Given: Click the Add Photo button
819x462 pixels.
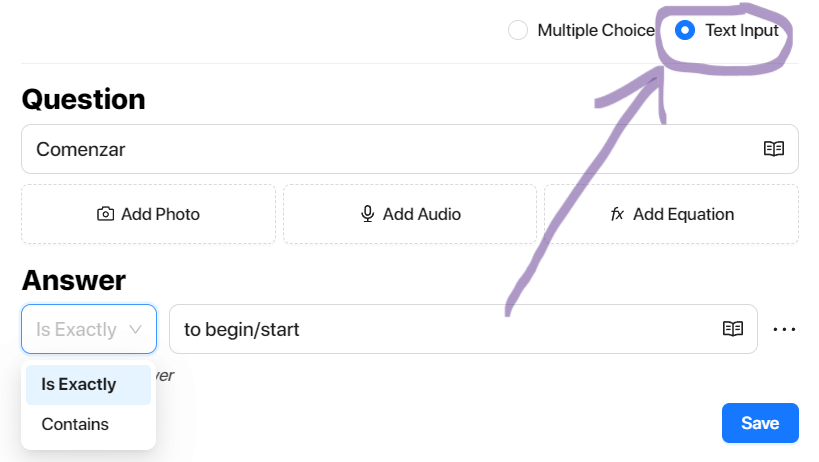Looking at the screenshot, I should click(148, 214).
